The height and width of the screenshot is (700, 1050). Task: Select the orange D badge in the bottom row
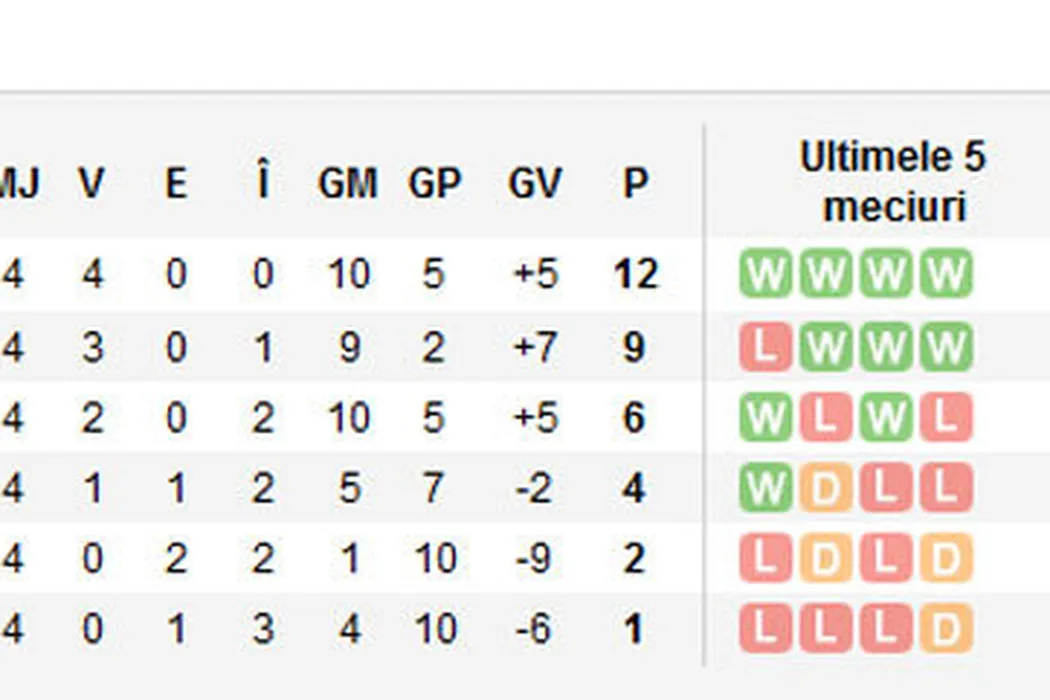pyautogui.click(x=945, y=630)
